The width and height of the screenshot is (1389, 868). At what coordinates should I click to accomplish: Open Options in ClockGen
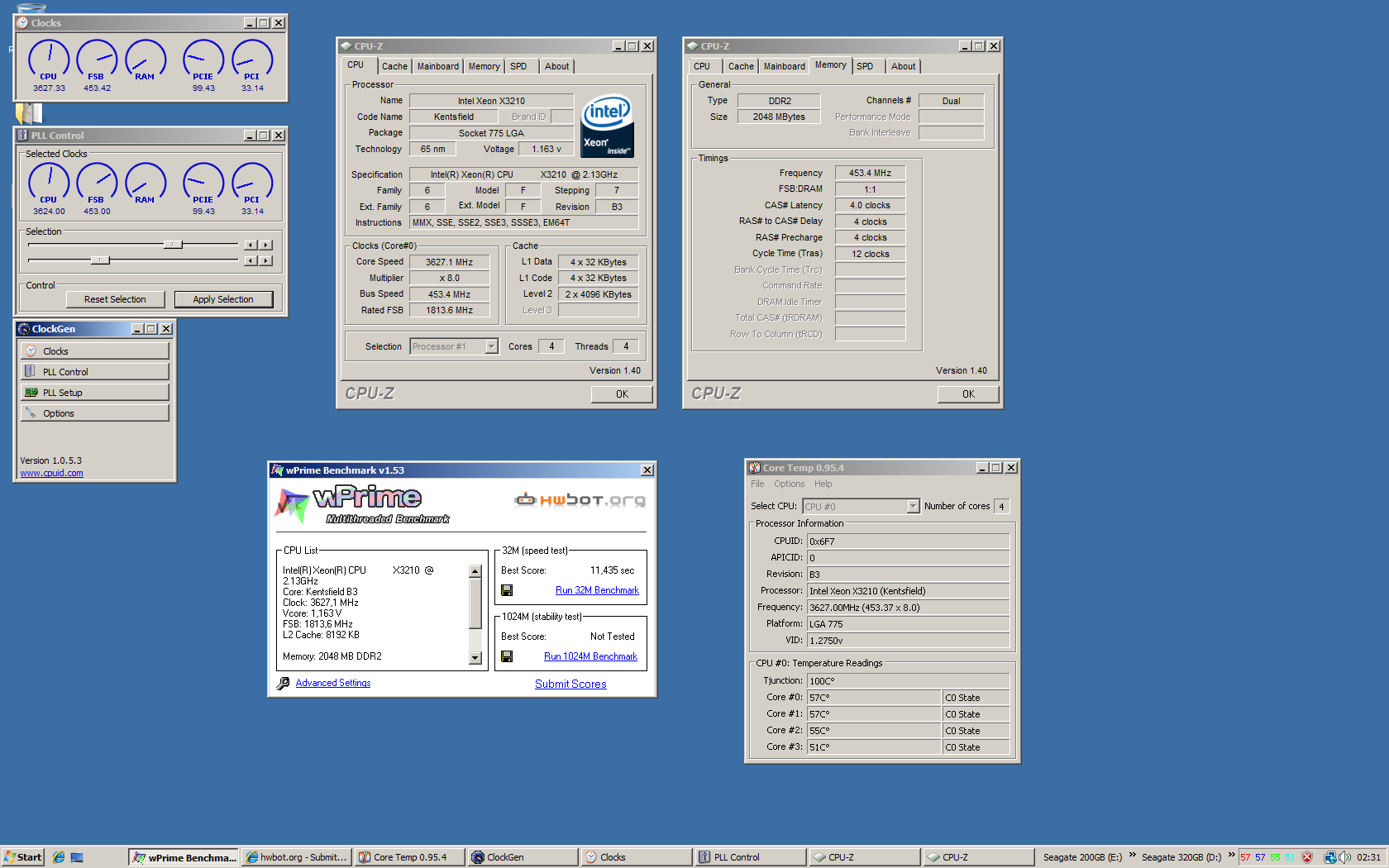(94, 413)
